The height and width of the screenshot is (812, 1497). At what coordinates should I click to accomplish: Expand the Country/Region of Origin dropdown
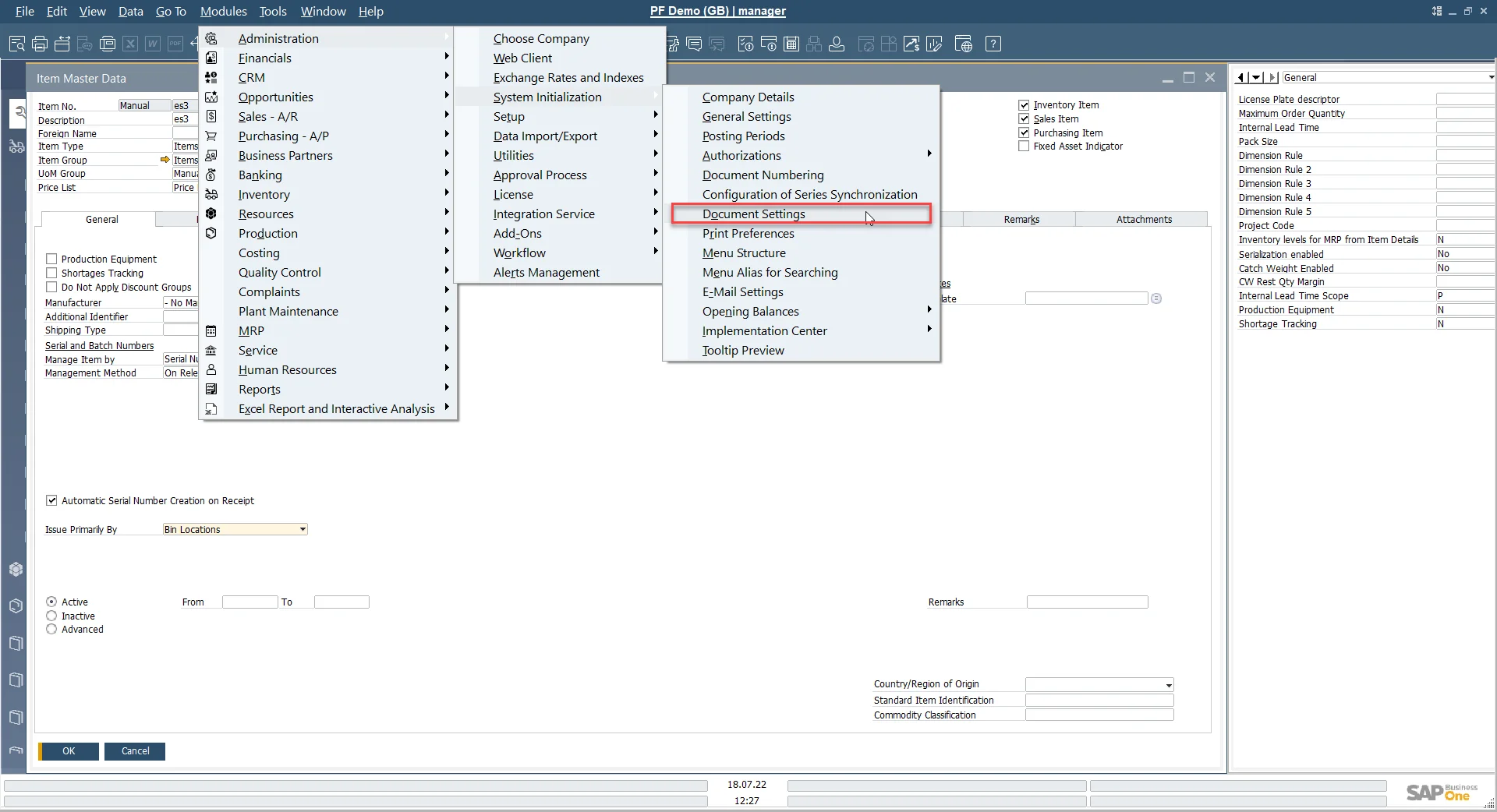1168,685
